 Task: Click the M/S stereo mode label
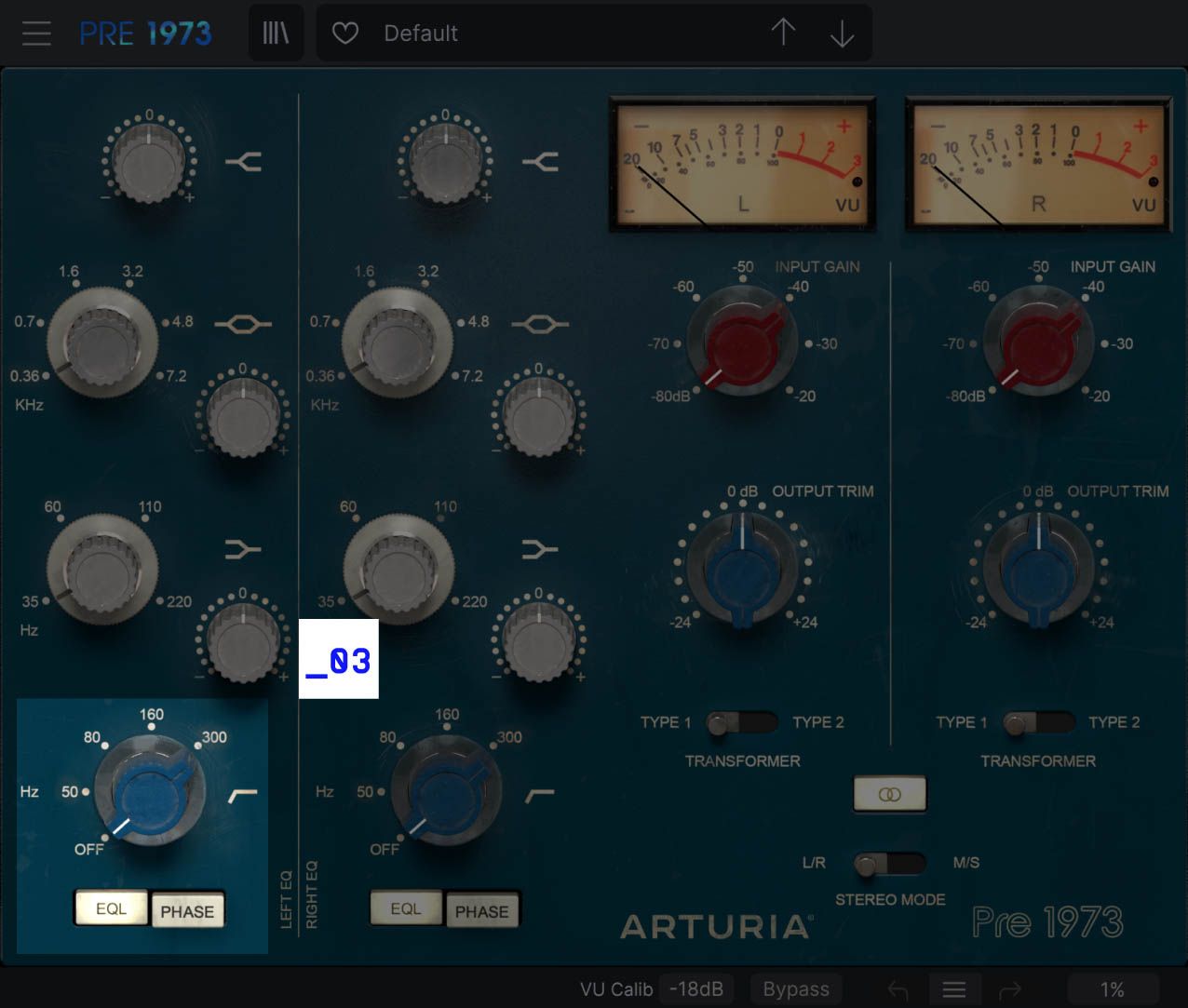pos(966,863)
